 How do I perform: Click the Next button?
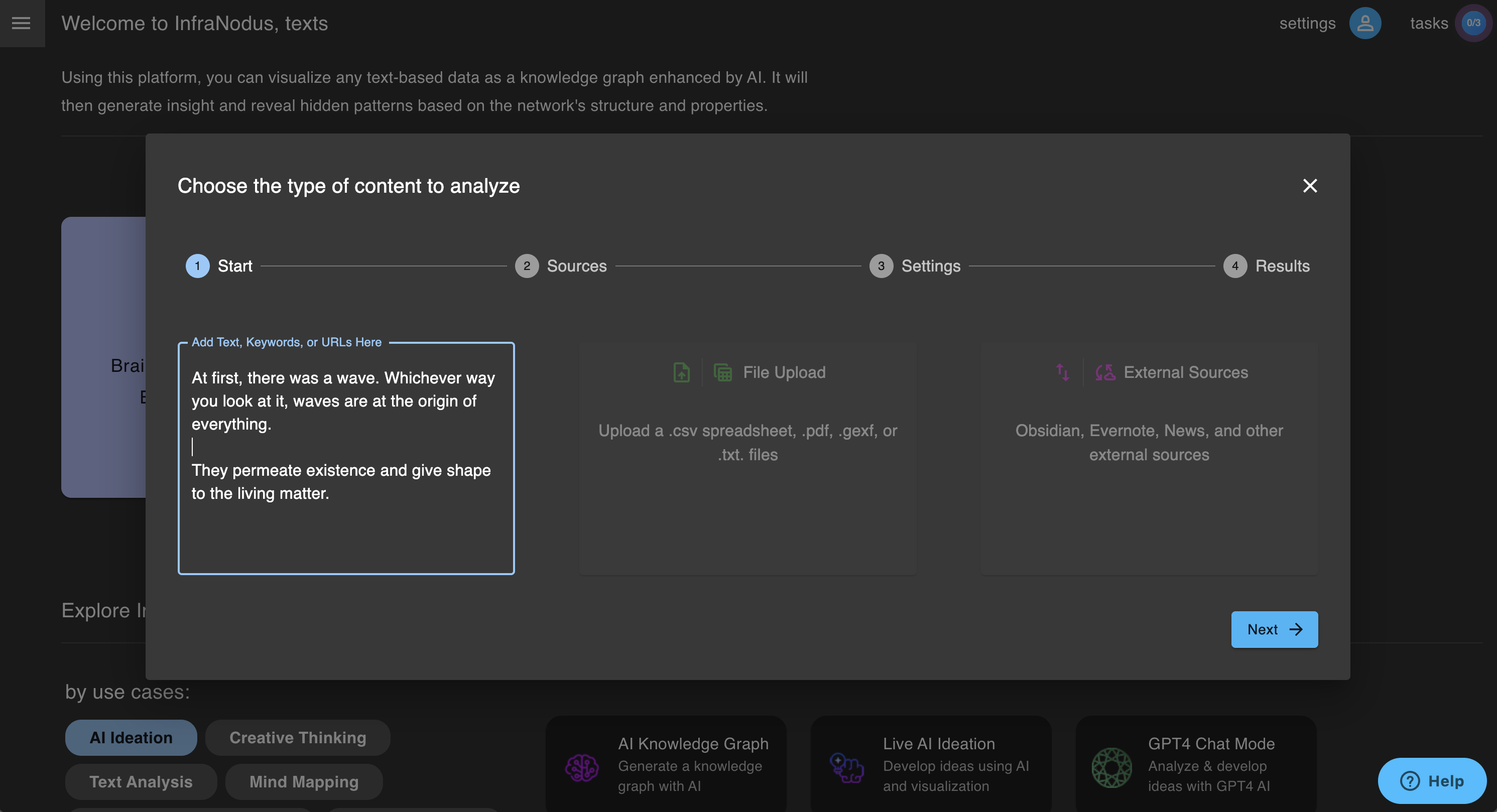pos(1275,630)
